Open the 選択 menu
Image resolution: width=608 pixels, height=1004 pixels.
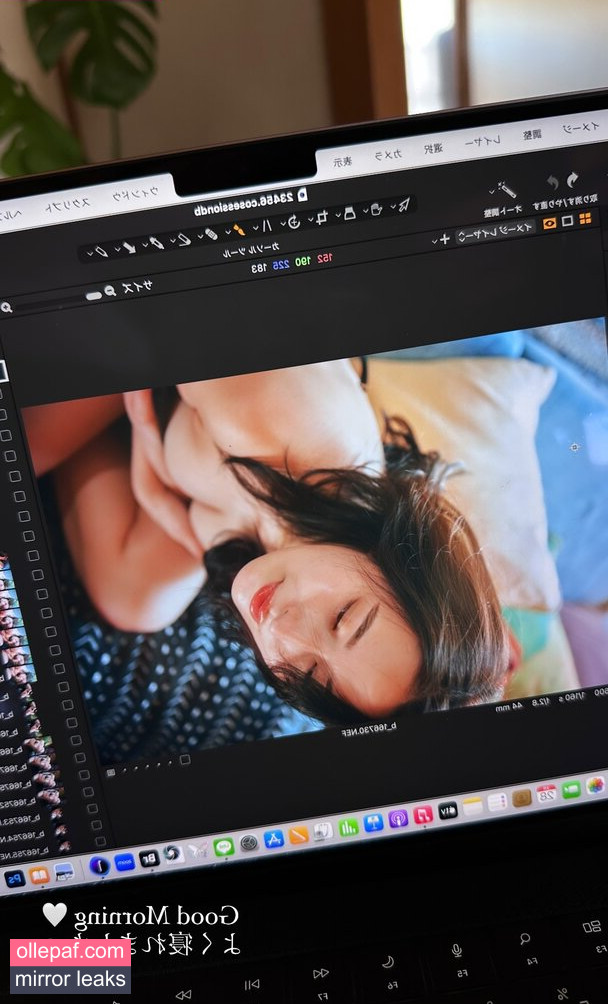click(x=433, y=149)
